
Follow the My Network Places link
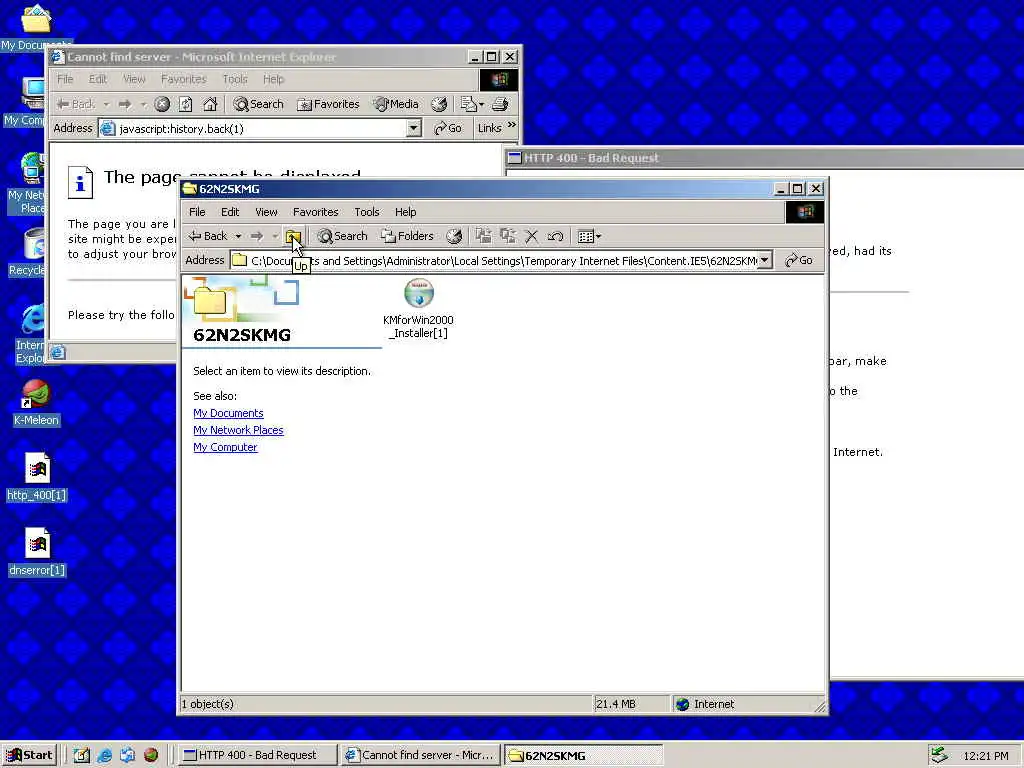[238, 430]
